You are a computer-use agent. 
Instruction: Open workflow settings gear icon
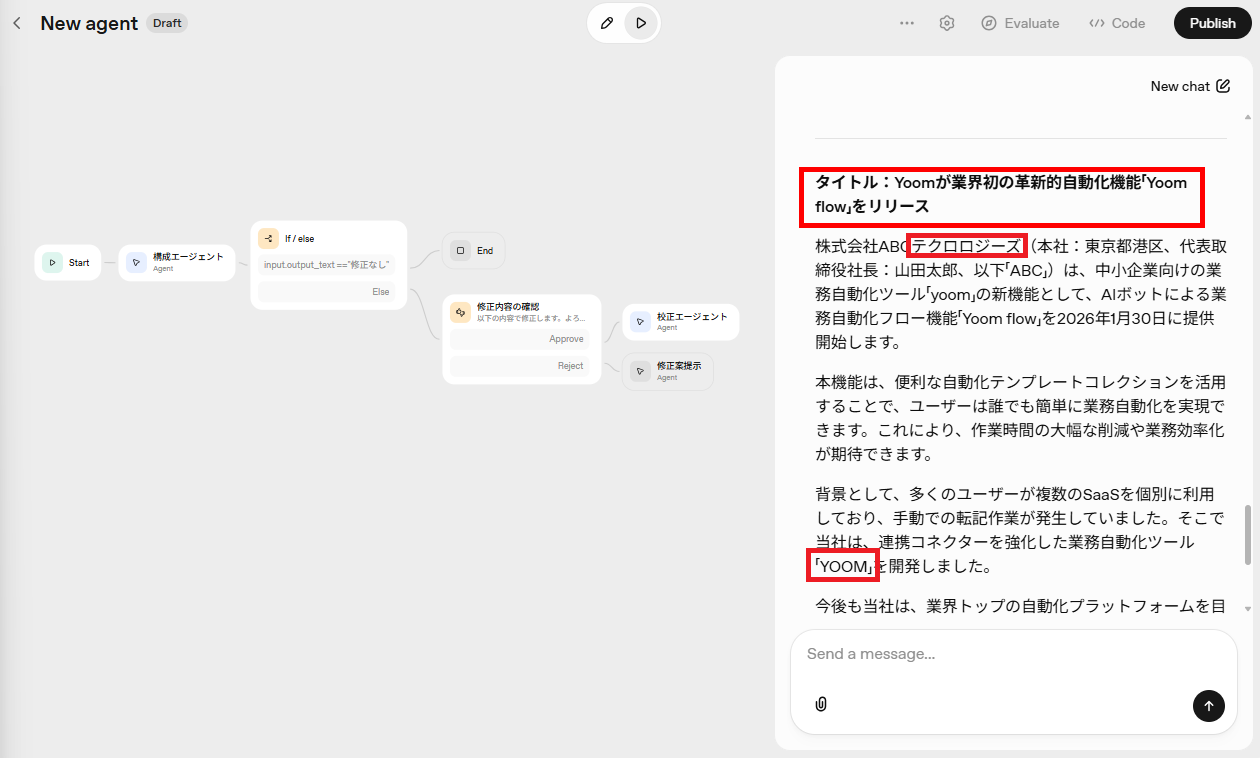[947, 23]
